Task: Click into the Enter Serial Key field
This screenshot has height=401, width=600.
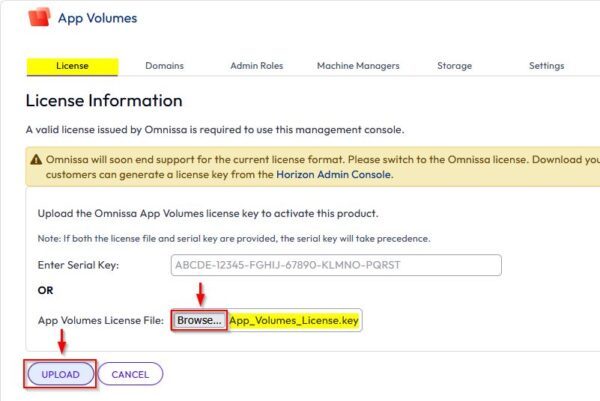Action: click(x=336, y=265)
